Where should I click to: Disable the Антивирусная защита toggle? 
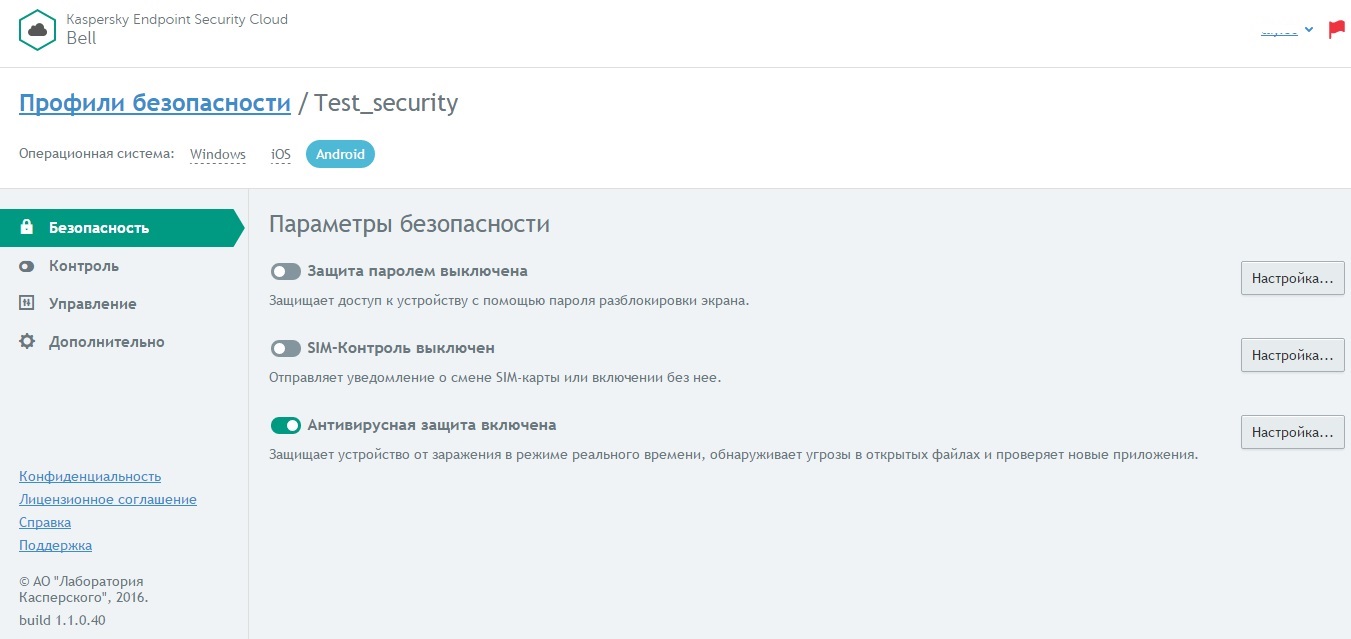pyautogui.click(x=286, y=425)
